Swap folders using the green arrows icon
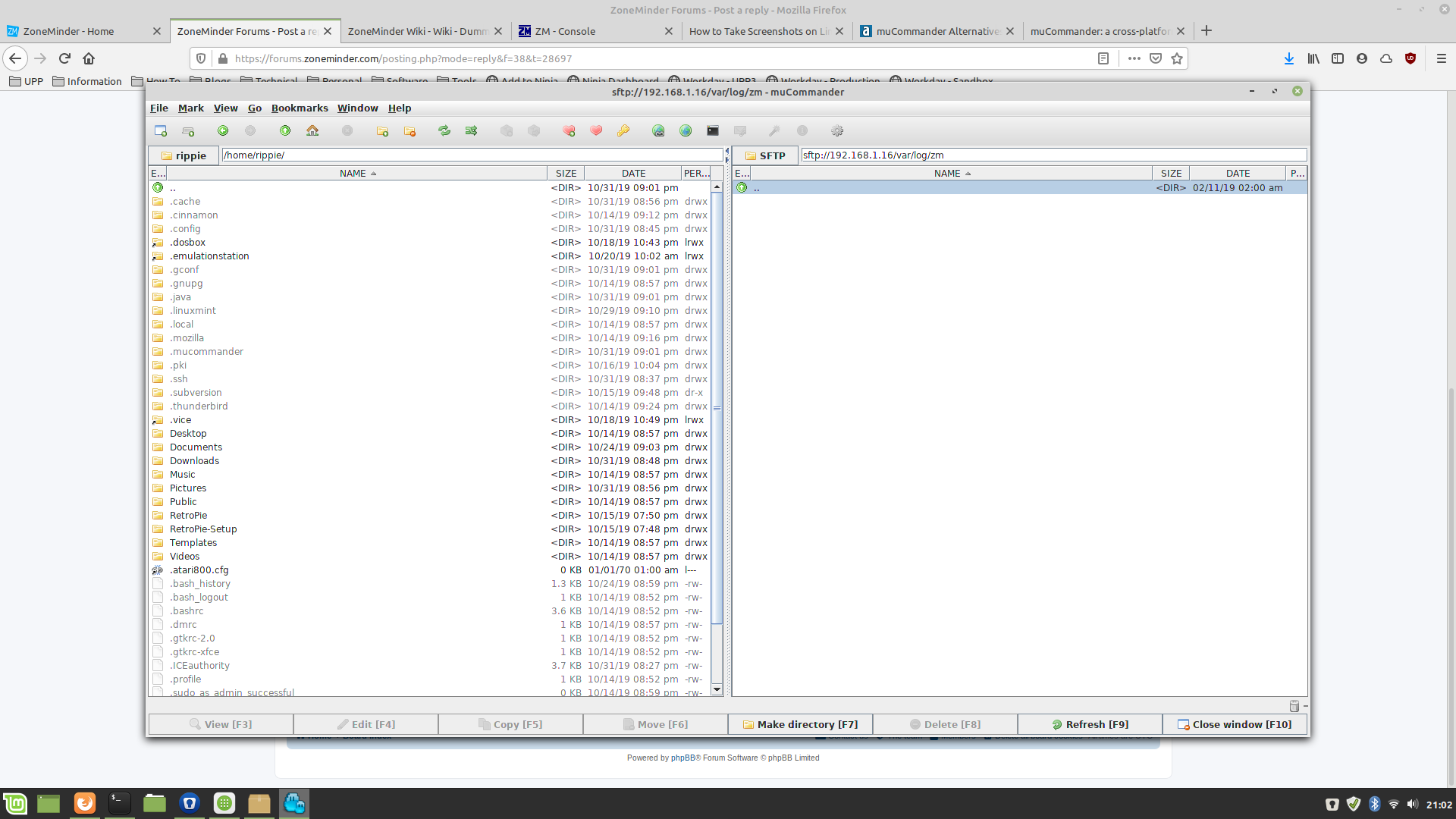 (444, 130)
